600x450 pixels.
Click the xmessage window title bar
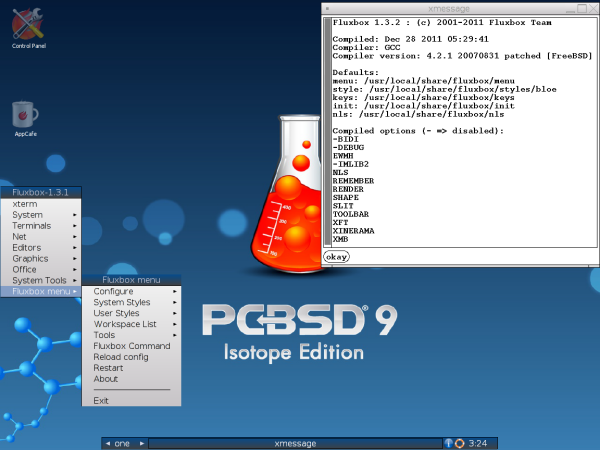click(x=448, y=8)
